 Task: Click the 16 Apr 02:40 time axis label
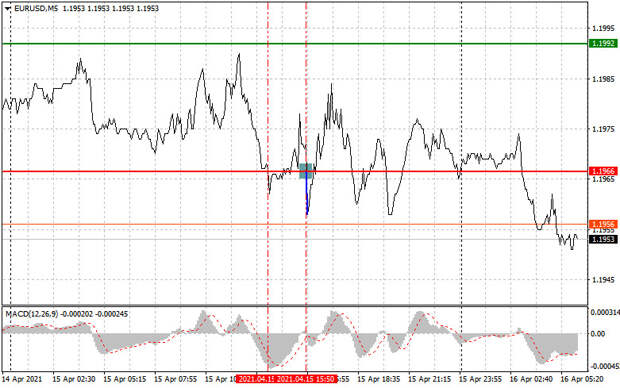pyautogui.click(x=531, y=379)
